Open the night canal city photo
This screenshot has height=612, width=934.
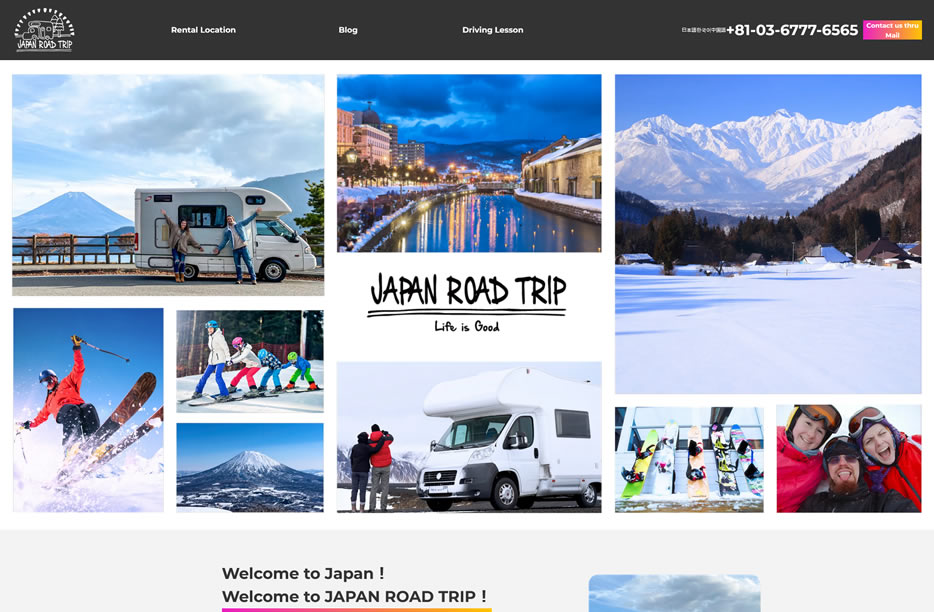click(469, 163)
